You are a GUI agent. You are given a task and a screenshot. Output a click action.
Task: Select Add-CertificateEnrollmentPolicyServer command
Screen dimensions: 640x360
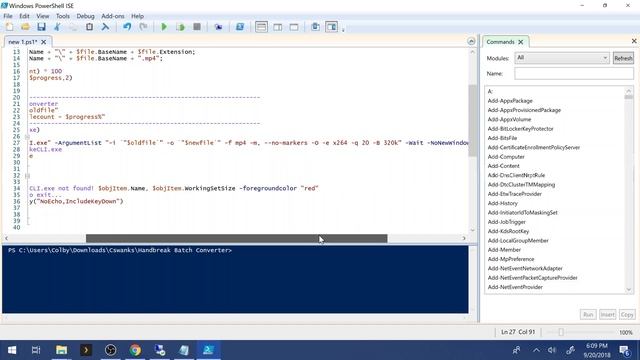(533, 148)
